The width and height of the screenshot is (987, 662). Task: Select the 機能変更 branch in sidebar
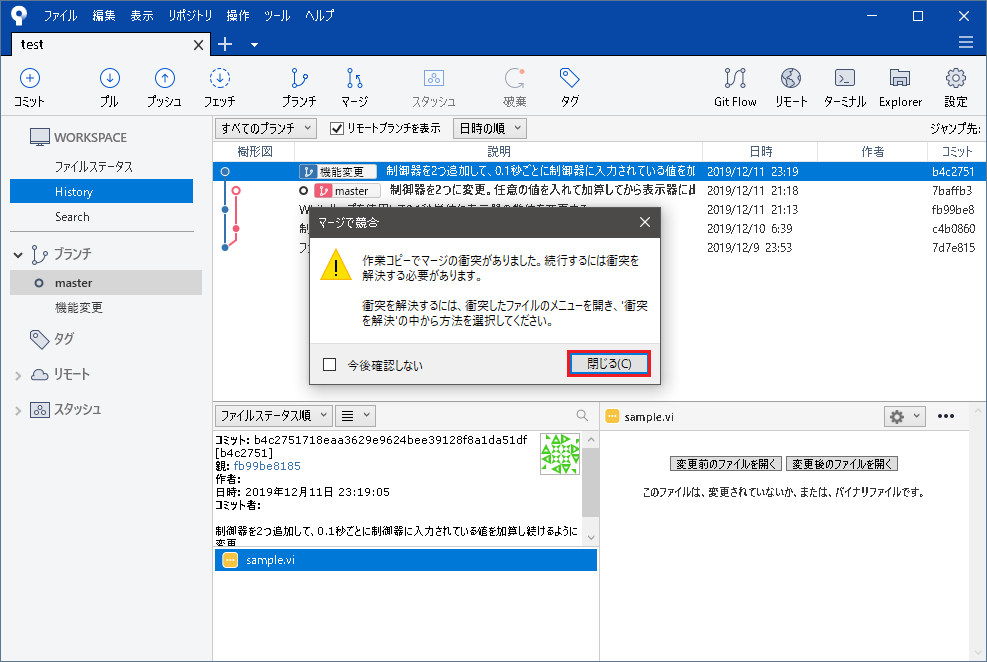point(79,308)
